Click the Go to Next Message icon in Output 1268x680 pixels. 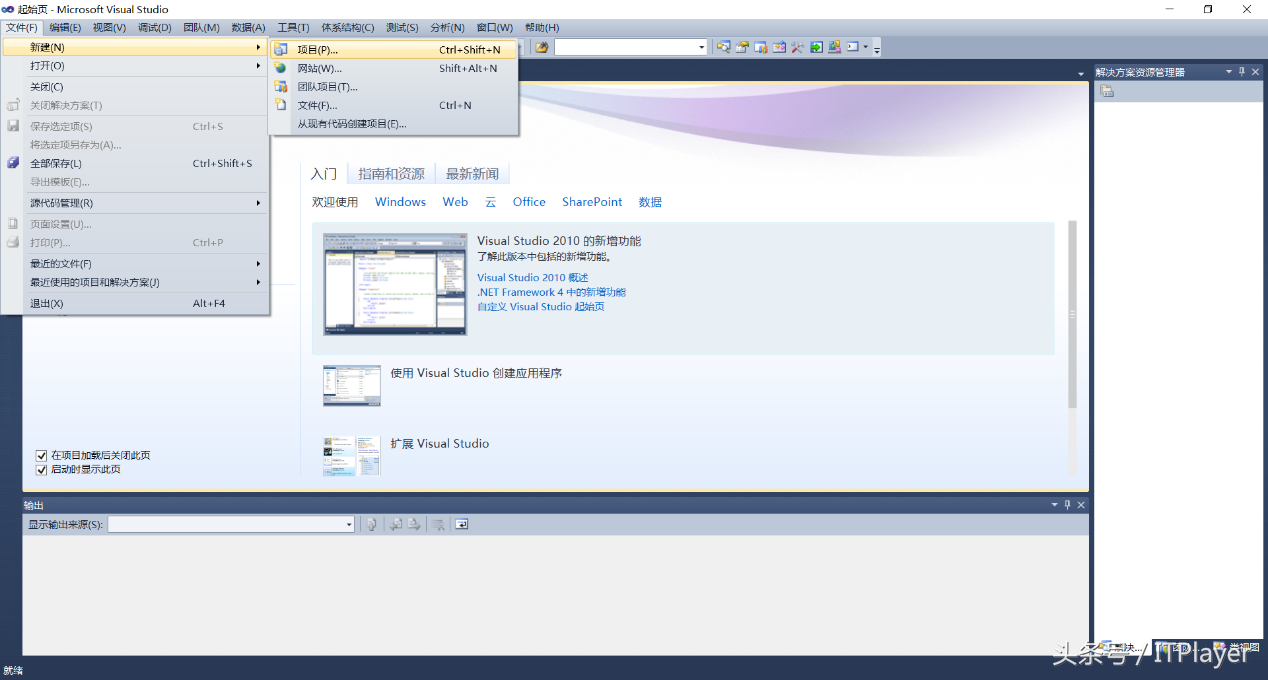[x=413, y=524]
